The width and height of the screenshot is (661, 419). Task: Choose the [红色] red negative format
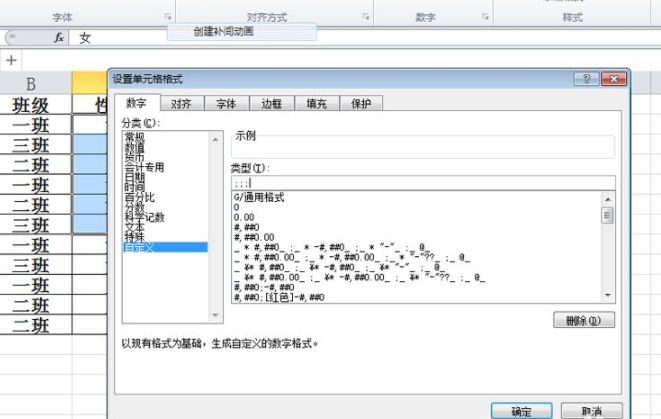(279, 297)
